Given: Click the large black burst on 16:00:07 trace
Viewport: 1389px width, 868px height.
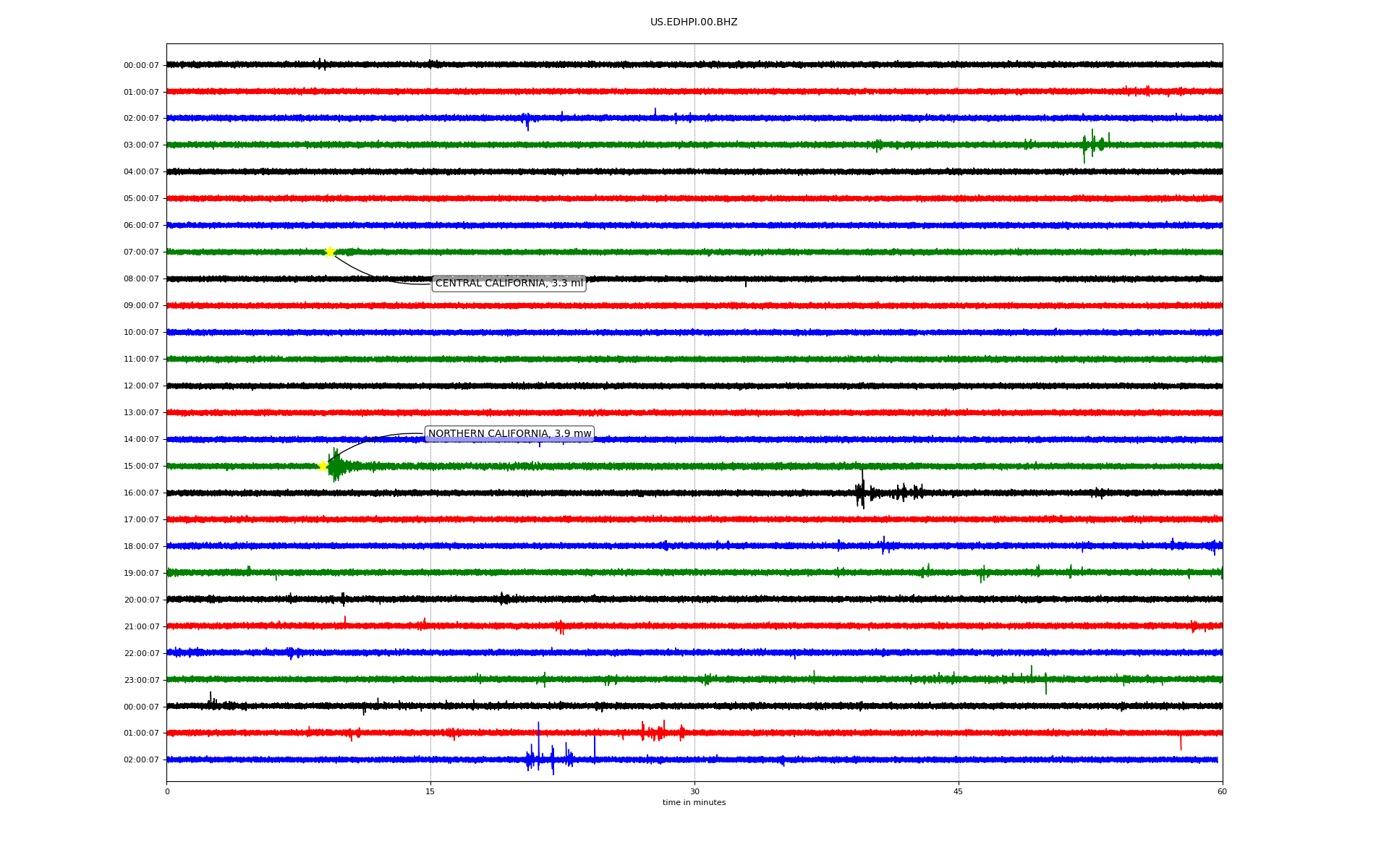Looking at the screenshot, I should (x=861, y=493).
